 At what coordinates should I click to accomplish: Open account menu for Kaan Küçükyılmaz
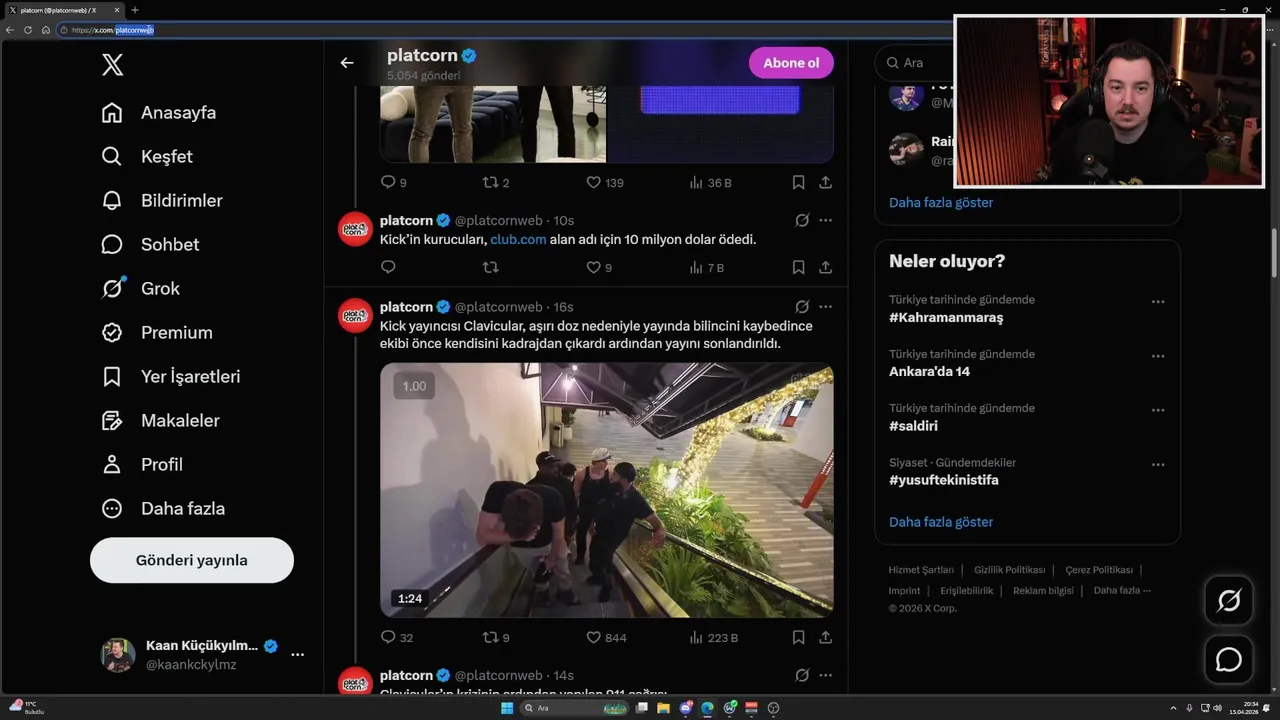(x=297, y=654)
